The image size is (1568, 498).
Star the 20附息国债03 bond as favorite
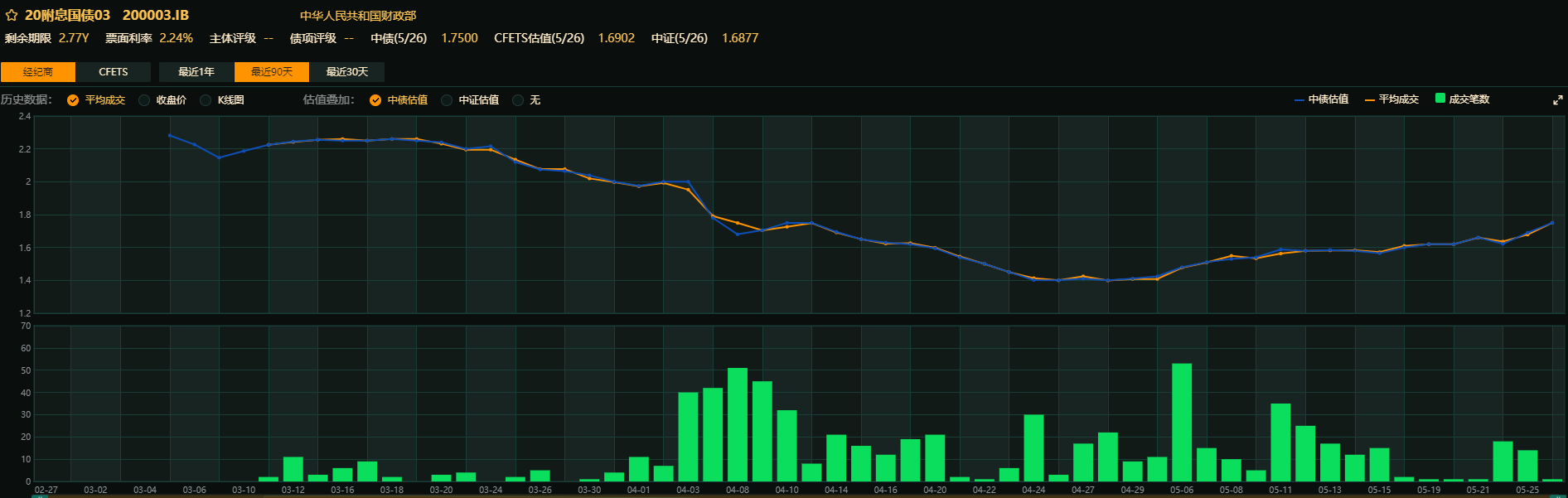tap(12, 16)
